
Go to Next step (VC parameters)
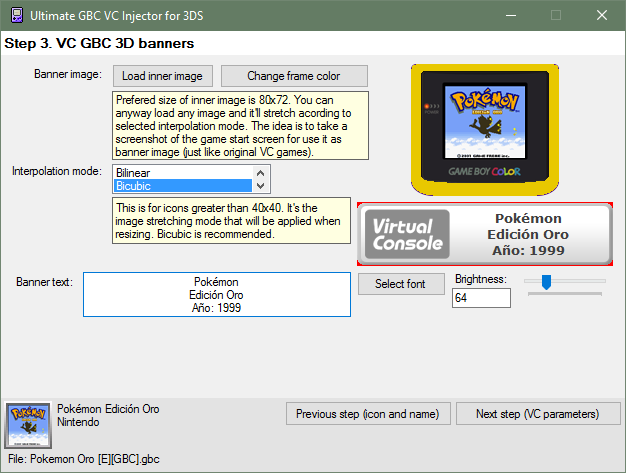pyautogui.click(x=538, y=414)
